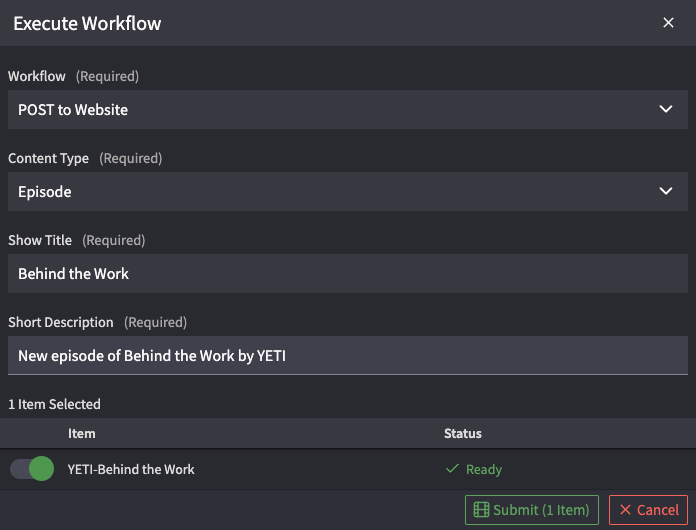This screenshot has width=696, height=530.
Task: Close the Execute Workflow dialog
Action: pos(668,23)
